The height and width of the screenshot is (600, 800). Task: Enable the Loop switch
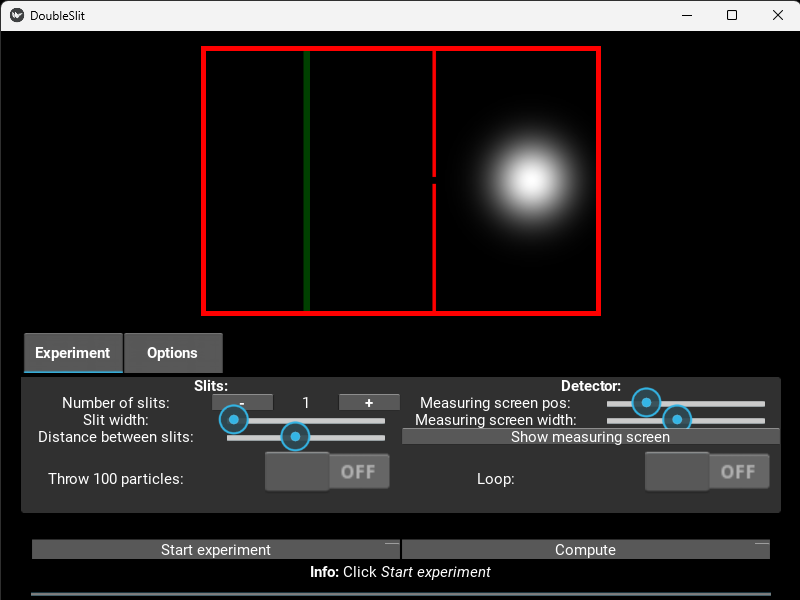point(707,472)
